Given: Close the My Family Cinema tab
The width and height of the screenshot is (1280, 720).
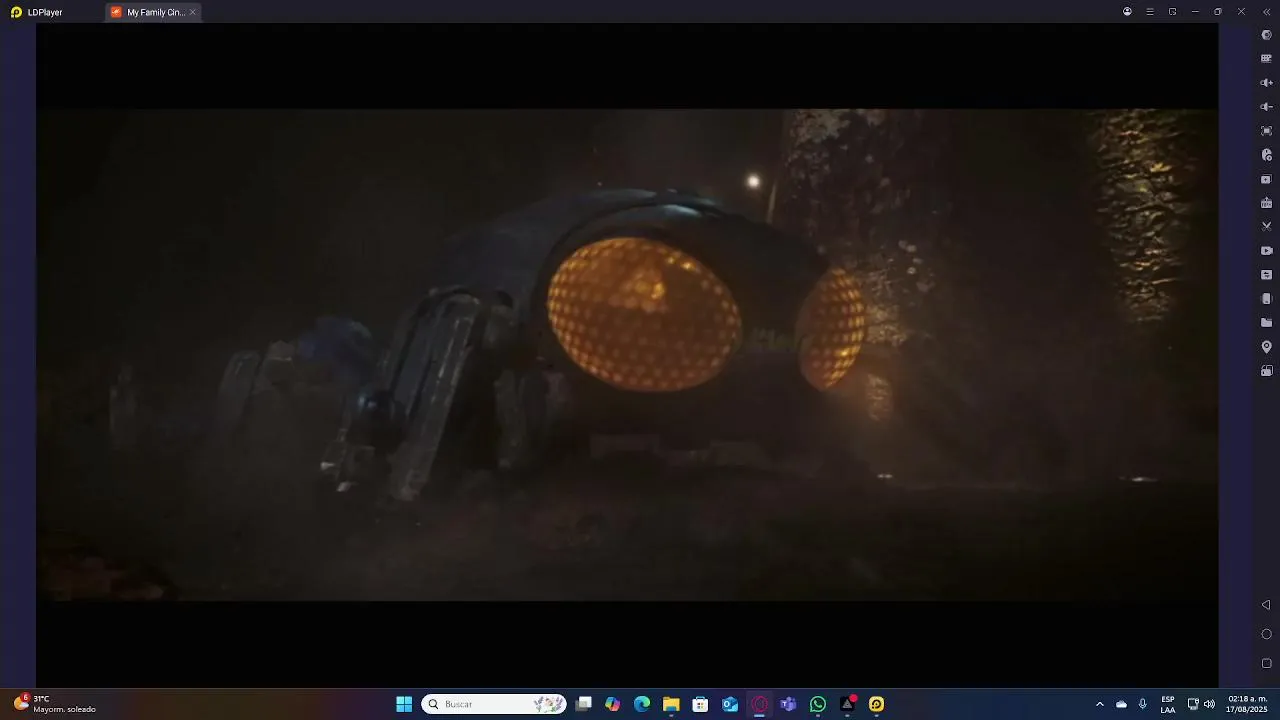Looking at the screenshot, I should tap(193, 12).
